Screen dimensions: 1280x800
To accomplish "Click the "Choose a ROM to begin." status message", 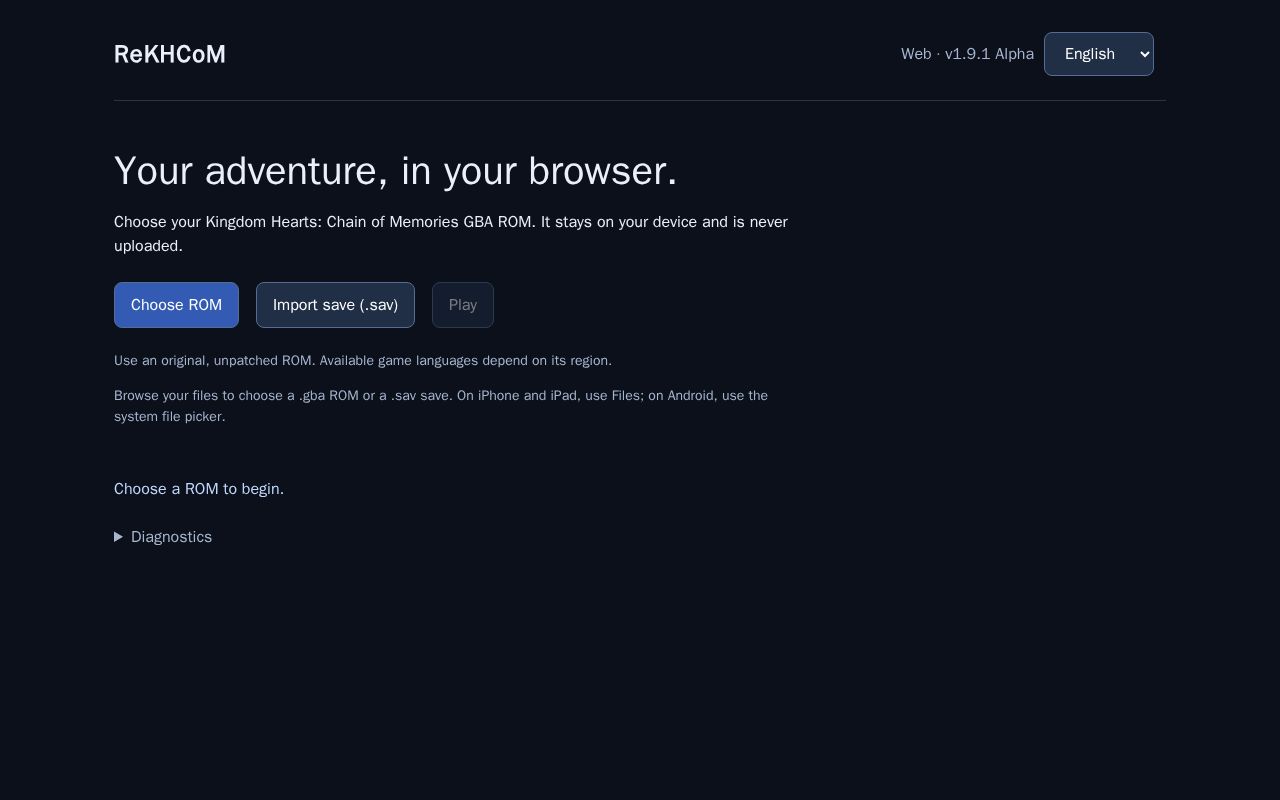I will pos(199,489).
